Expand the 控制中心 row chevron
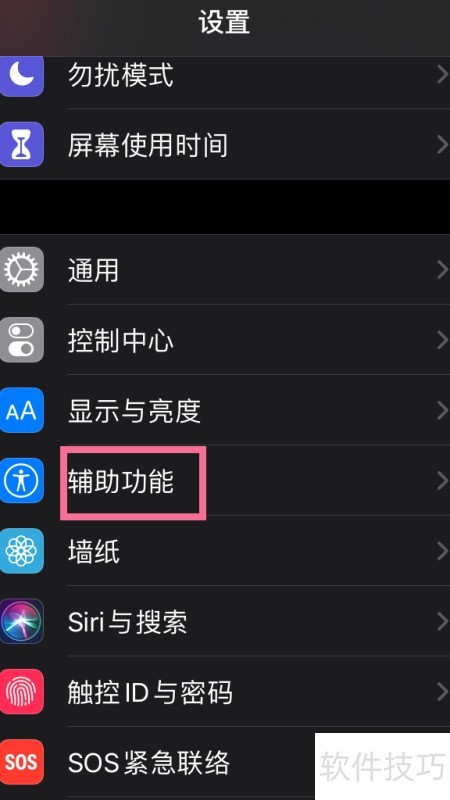The width and height of the screenshot is (450, 800). (442, 340)
